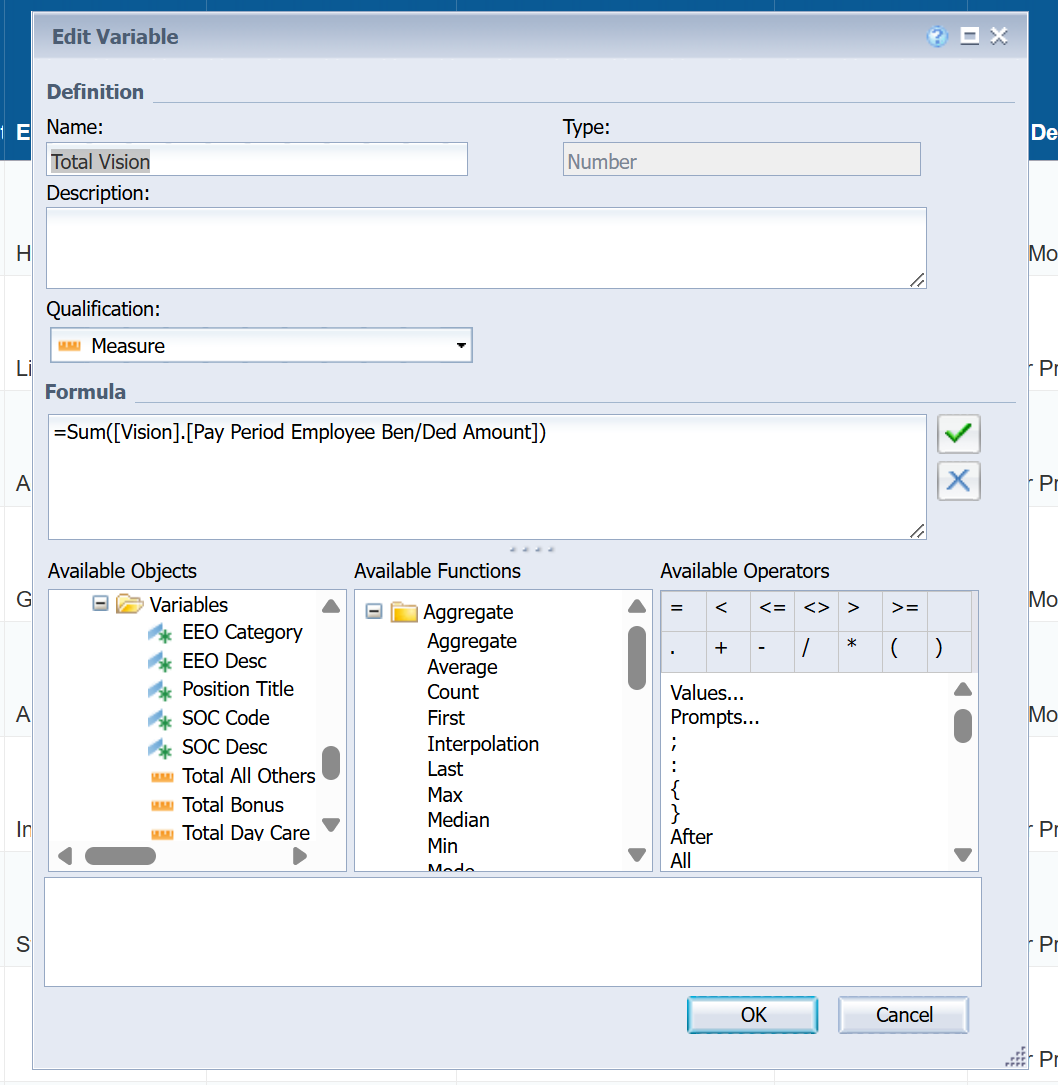Click the green checkmark validate formula icon
The image size is (1058, 1085).
click(958, 433)
